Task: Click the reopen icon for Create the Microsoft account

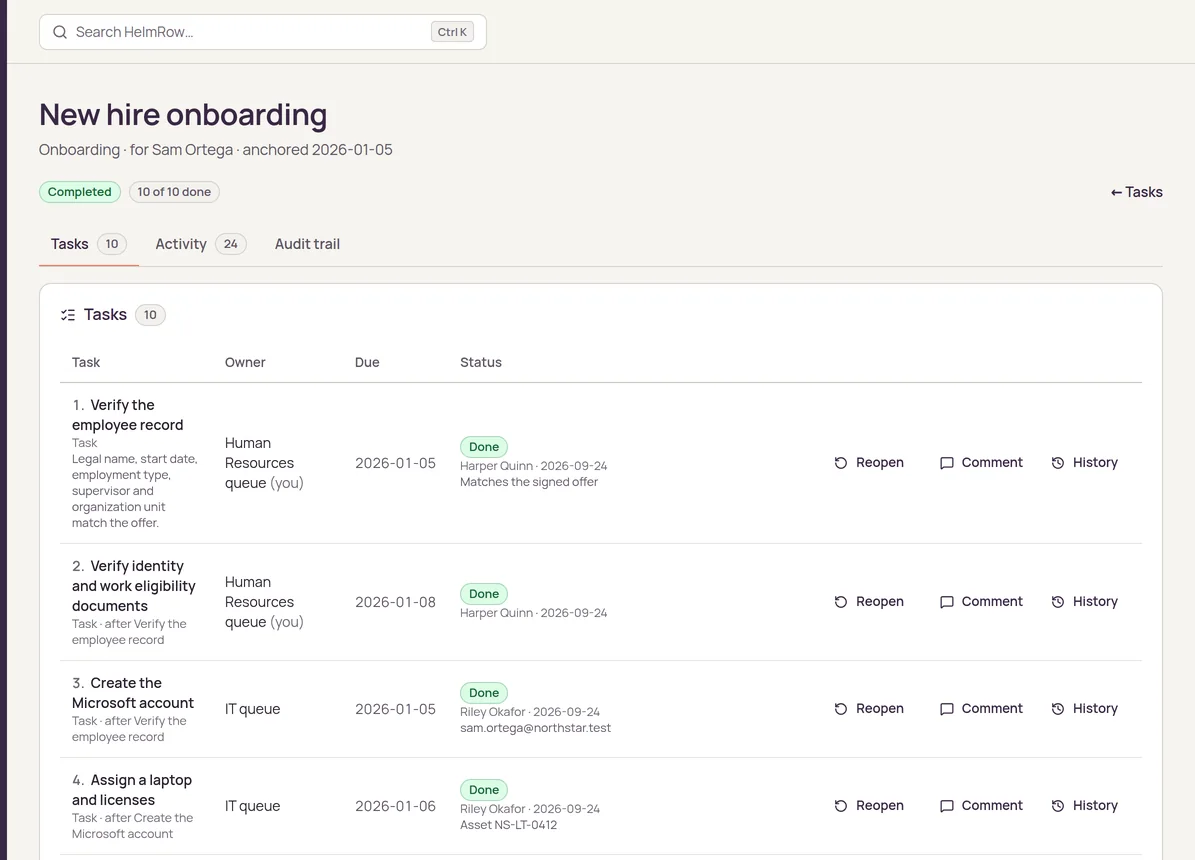Action: 841,709
